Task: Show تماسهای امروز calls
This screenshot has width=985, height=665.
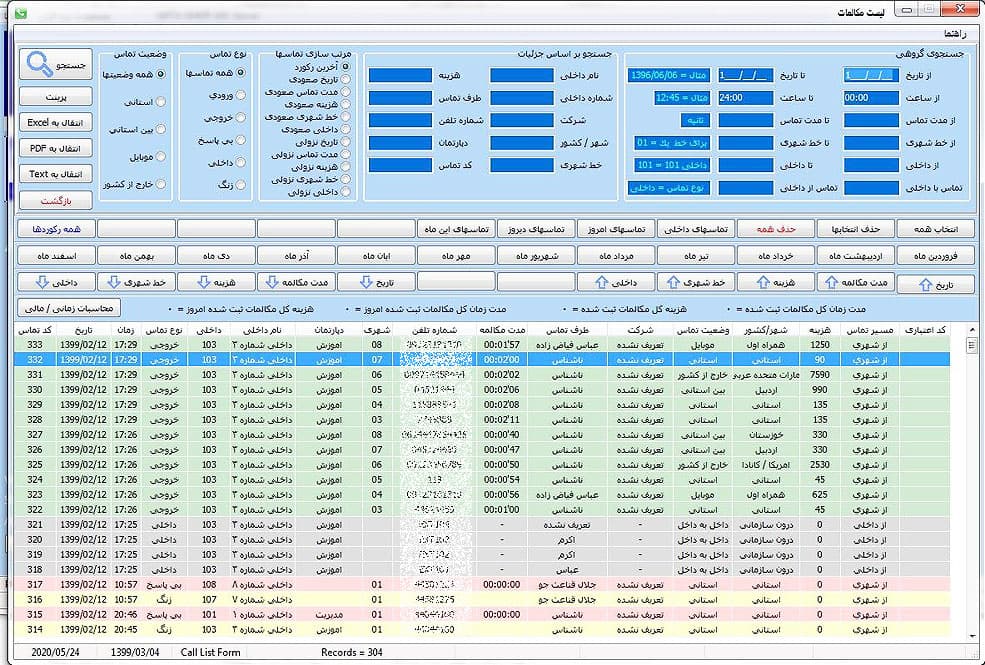Action: 616,229
